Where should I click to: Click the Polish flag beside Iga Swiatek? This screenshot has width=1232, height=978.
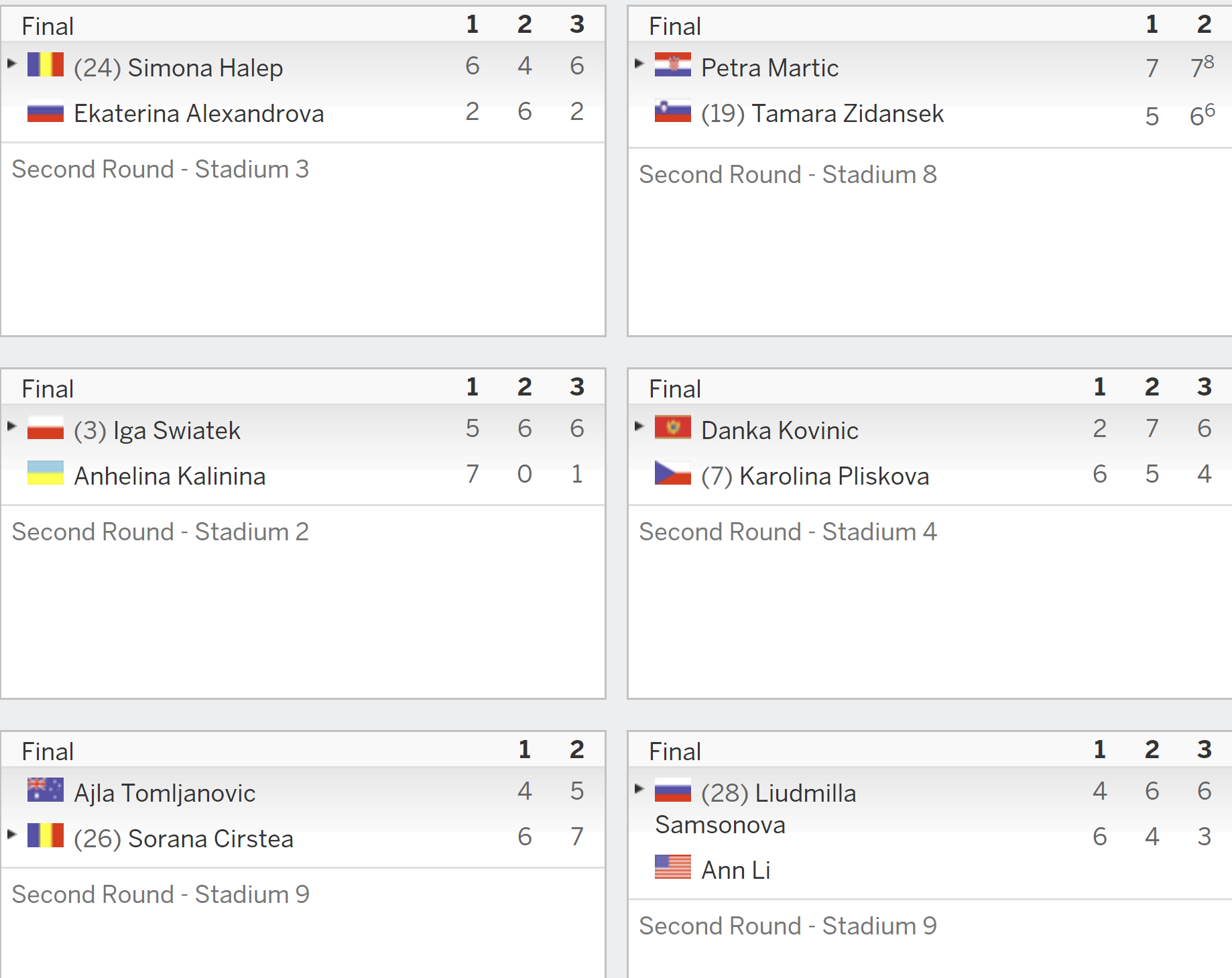point(46,428)
